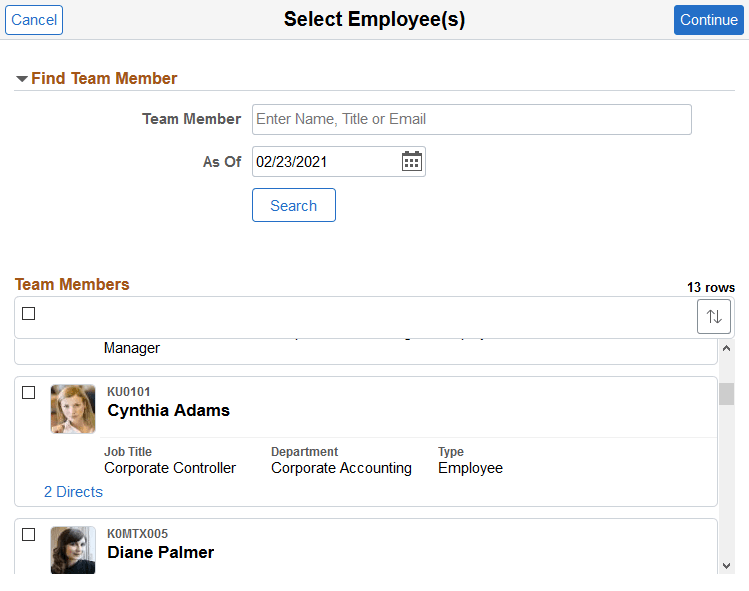Cancel employee selection
749x591 pixels.
34,20
